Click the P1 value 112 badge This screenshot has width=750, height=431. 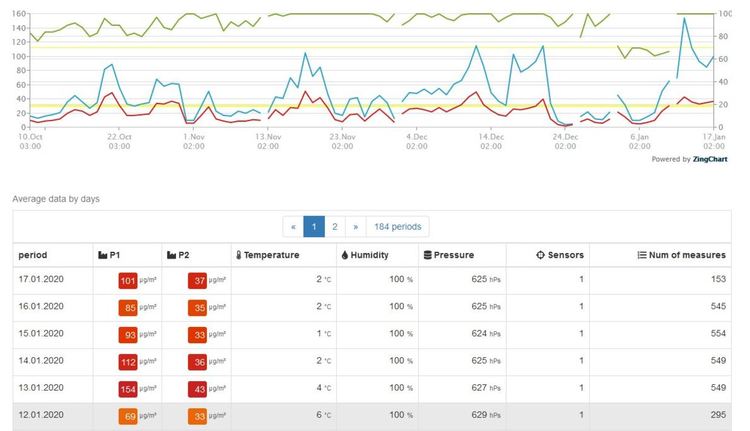pos(128,362)
